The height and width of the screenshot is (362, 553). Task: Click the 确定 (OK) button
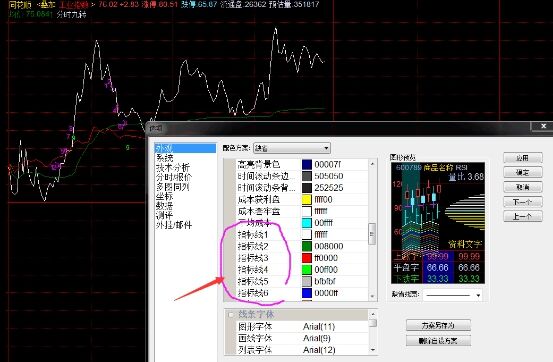522,173
